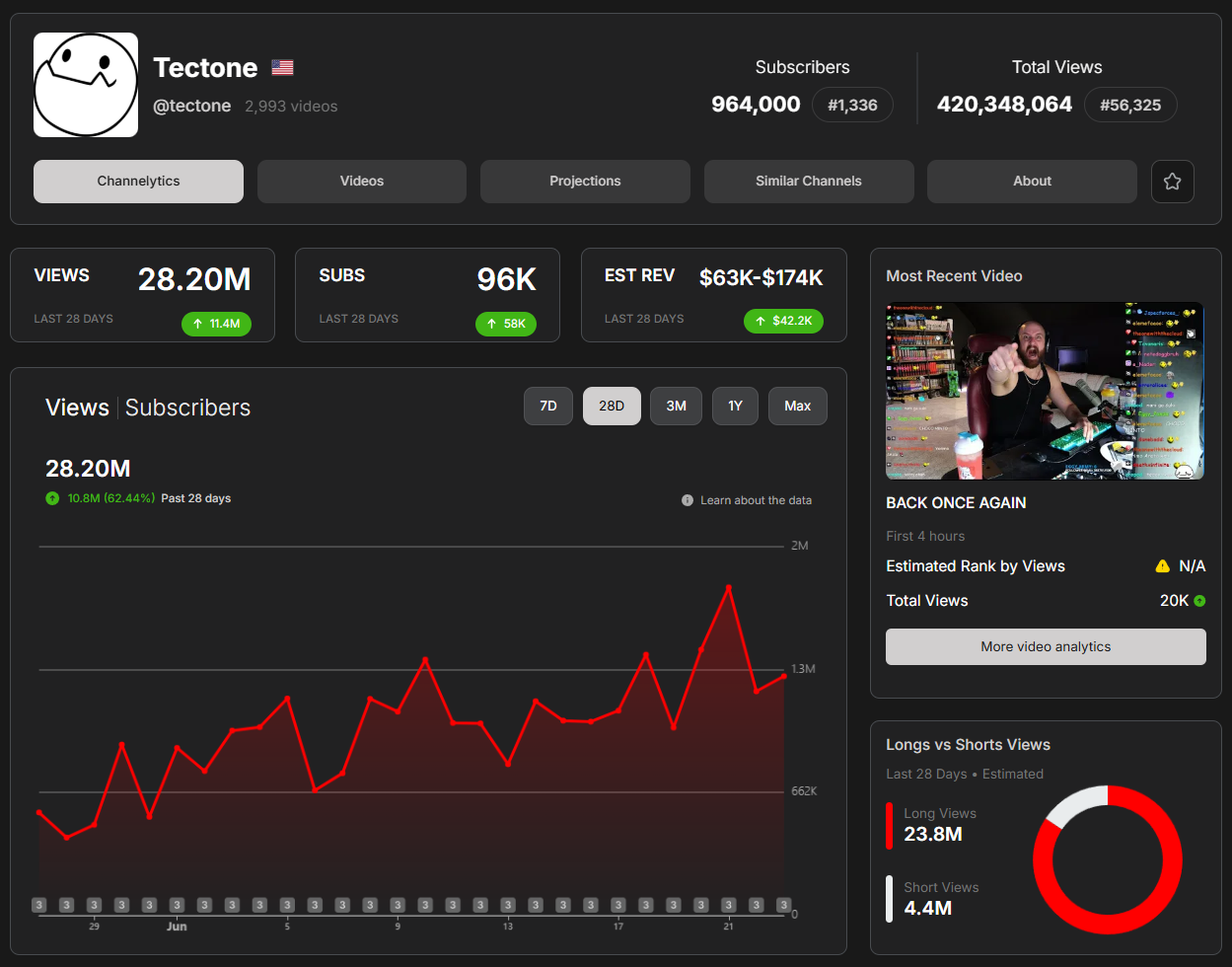Select the 1Y time range

(x=735, y=406)
